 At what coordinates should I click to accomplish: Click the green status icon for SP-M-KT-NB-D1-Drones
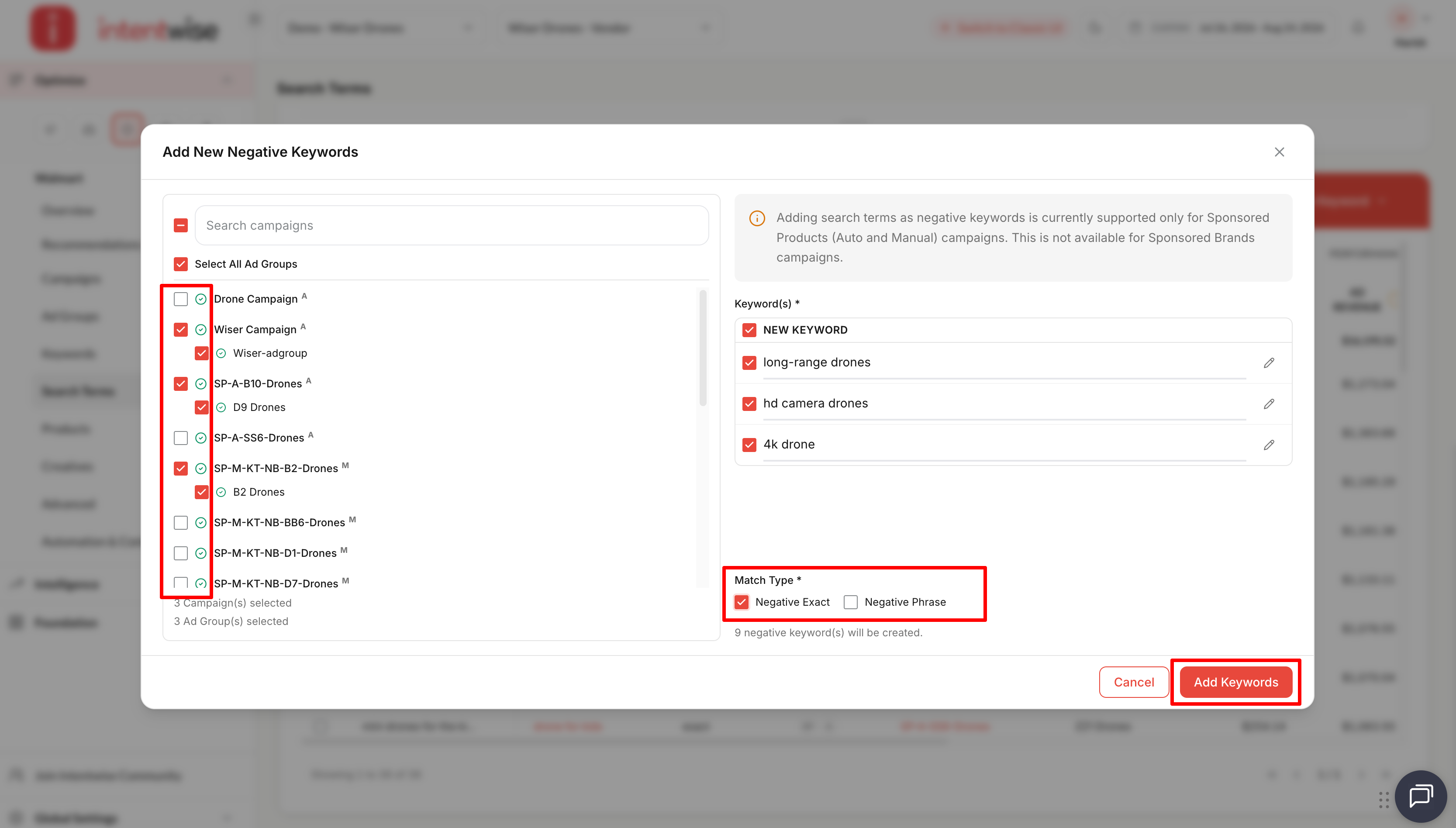201,553
